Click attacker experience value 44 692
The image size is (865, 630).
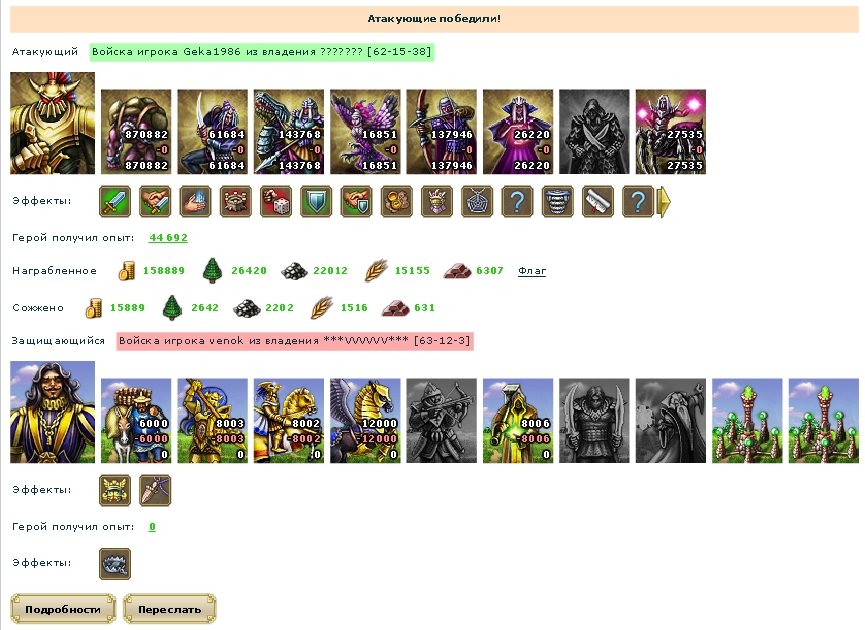(168, 238)
